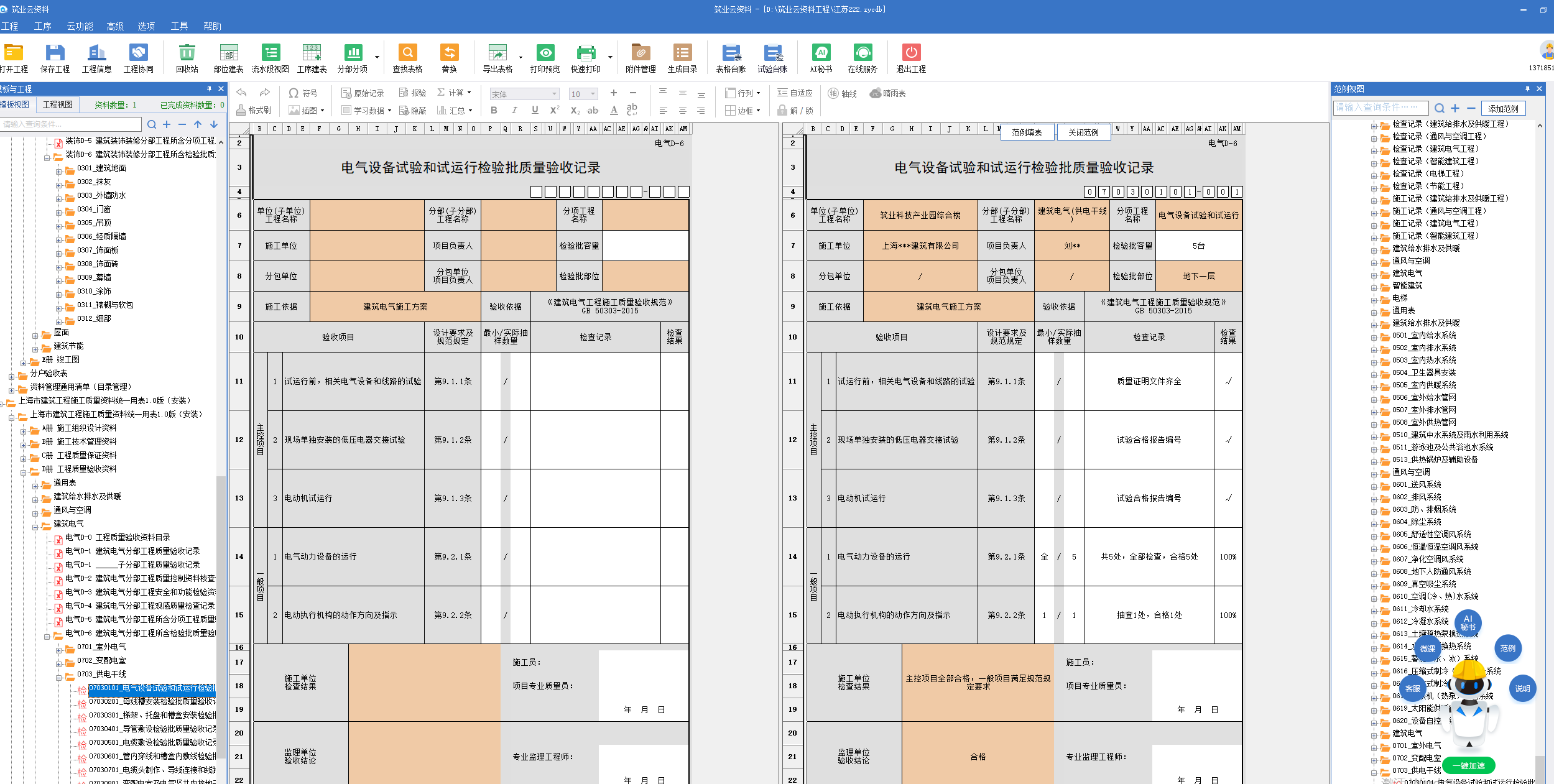Click the search magnifier in example panel
Image resolution: width=1554 pixels, height=784 pixels.
1439,108
